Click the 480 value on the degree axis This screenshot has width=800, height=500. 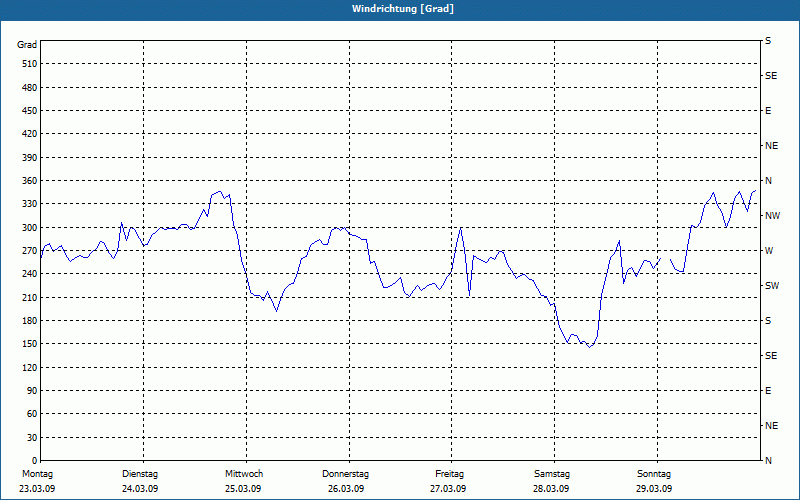click(29, 87)
